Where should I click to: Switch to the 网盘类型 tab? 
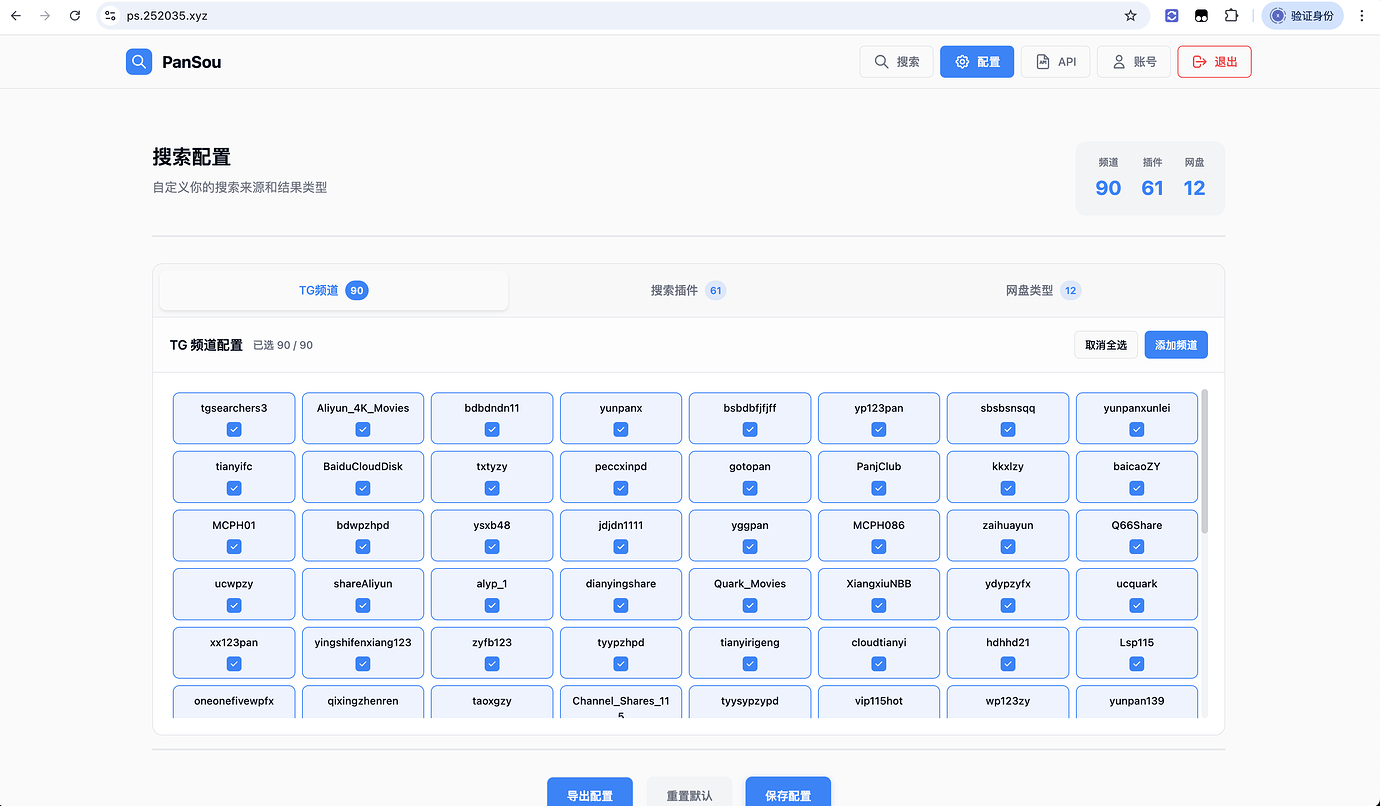click(x=1043, y=291)
